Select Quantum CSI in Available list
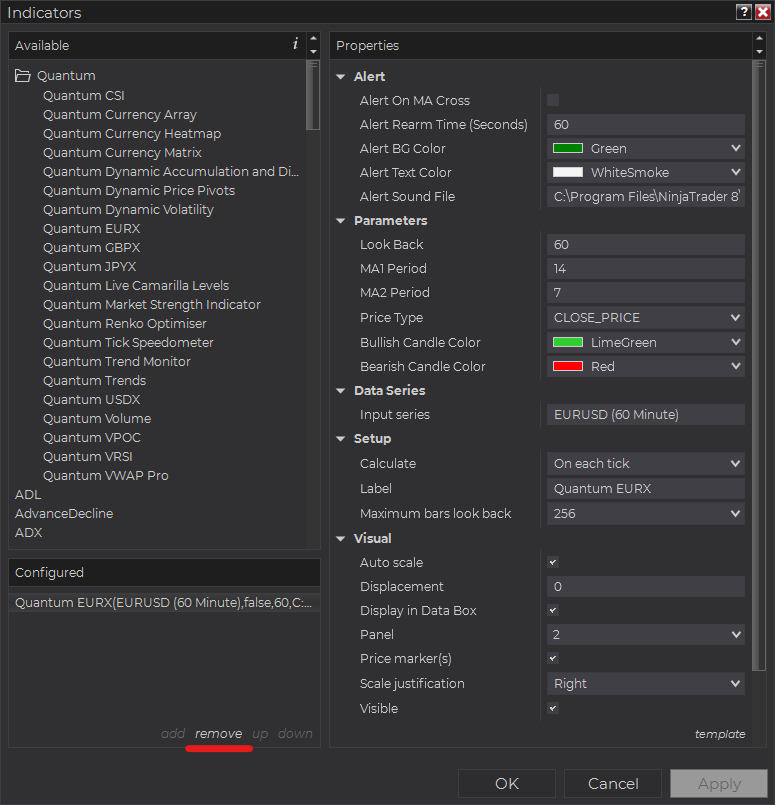The image size is (775, 805). pyautogui.click(x=84, y=95)
